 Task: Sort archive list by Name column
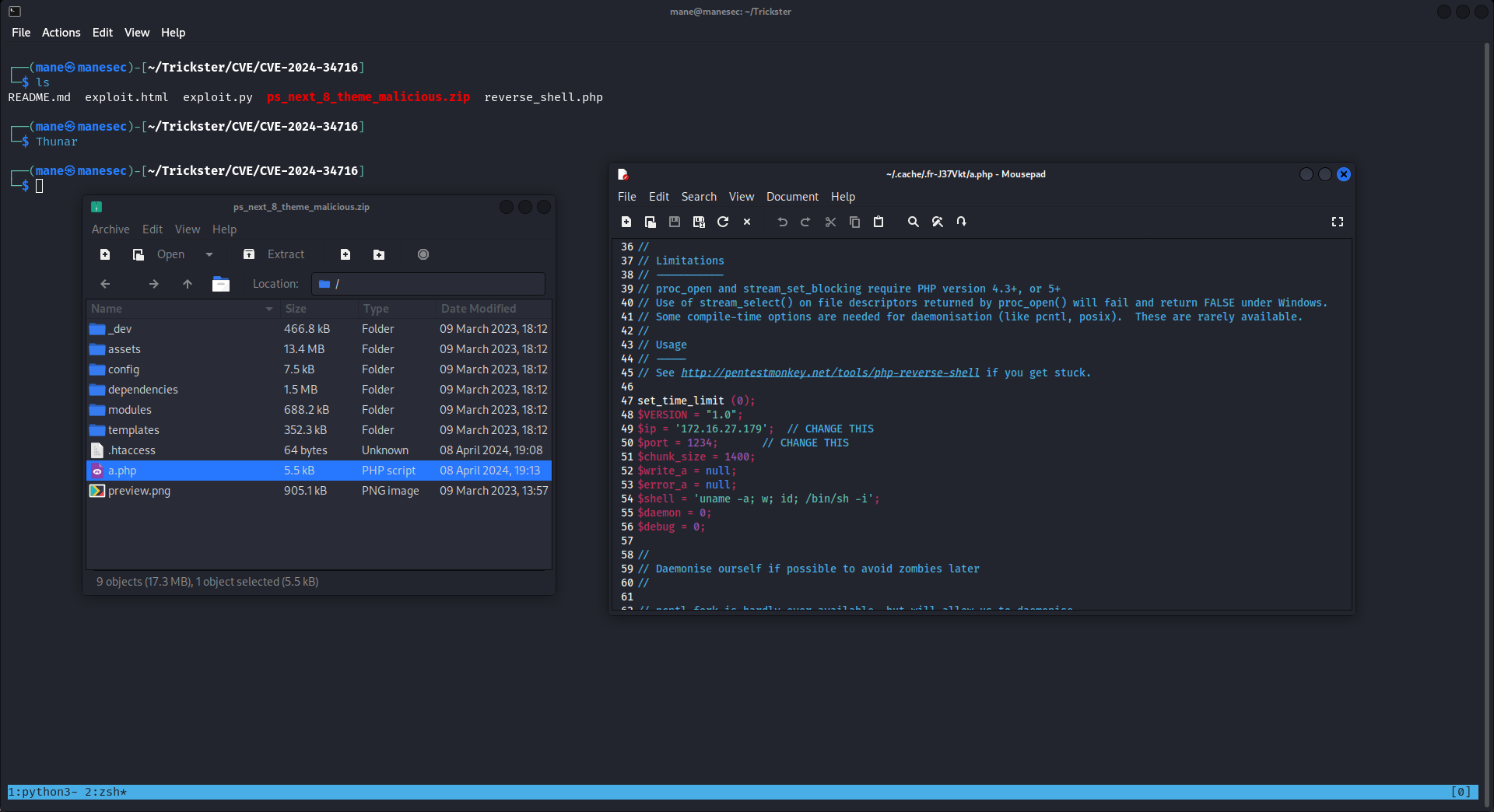click(183, 309)
